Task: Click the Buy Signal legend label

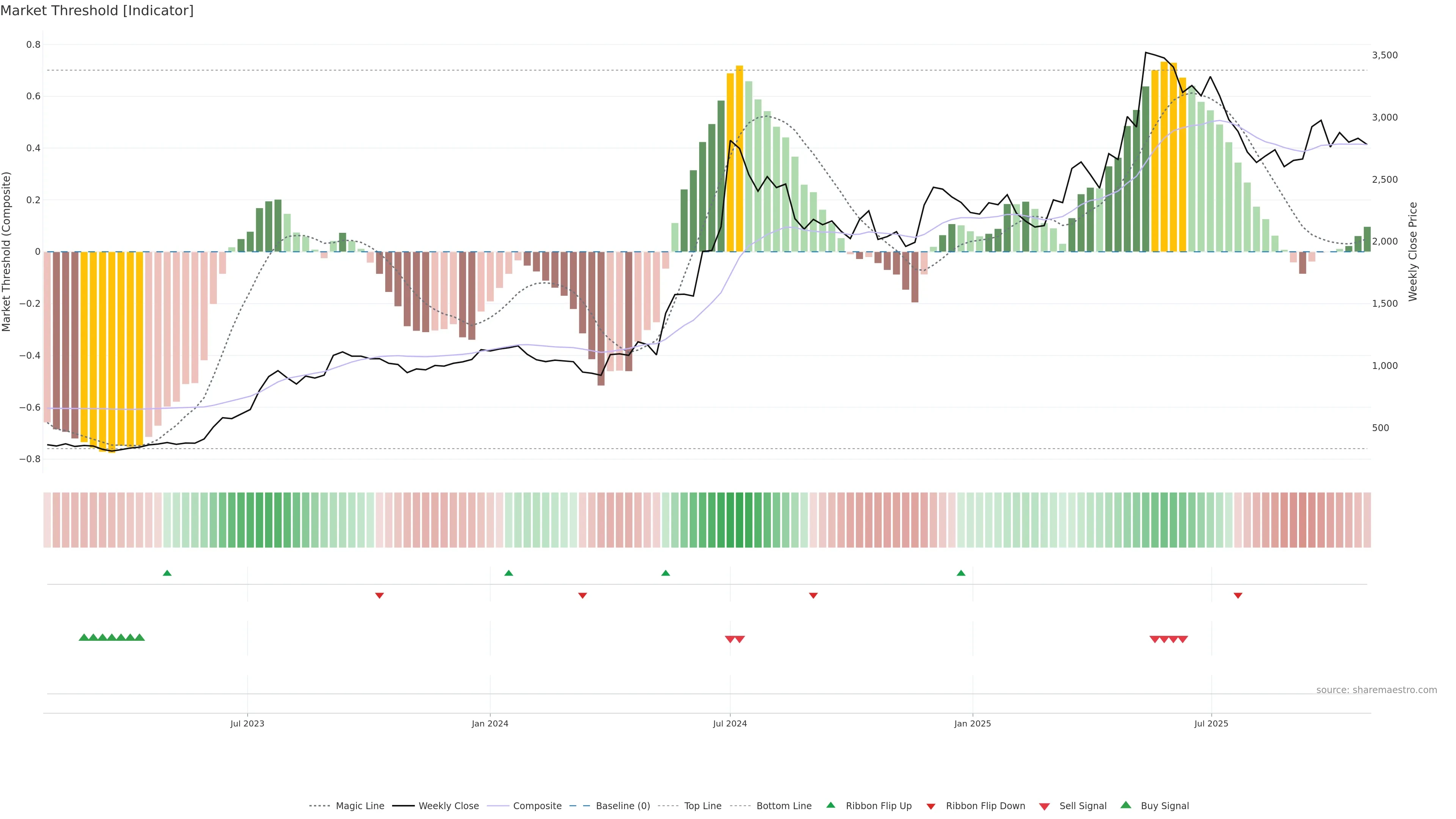Action: pyautogui.click(x=1164, y=806)
